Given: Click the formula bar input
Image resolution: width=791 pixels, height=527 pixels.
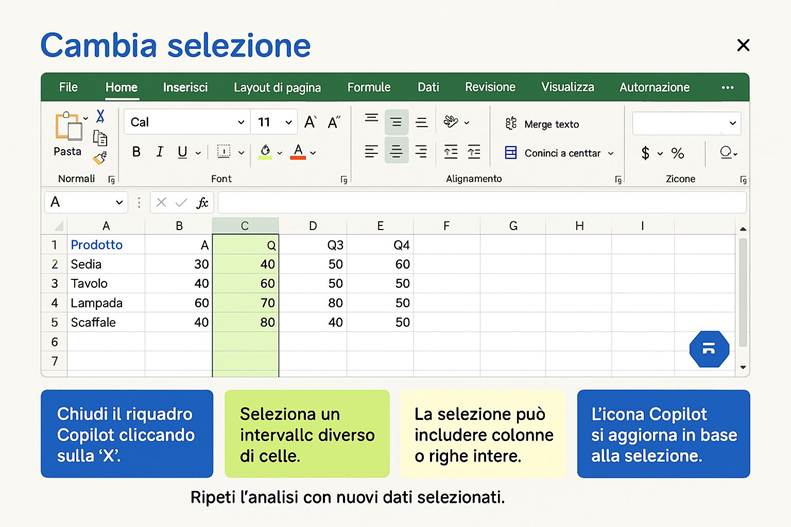Looking at the screenshot, I should click(482, 202).
